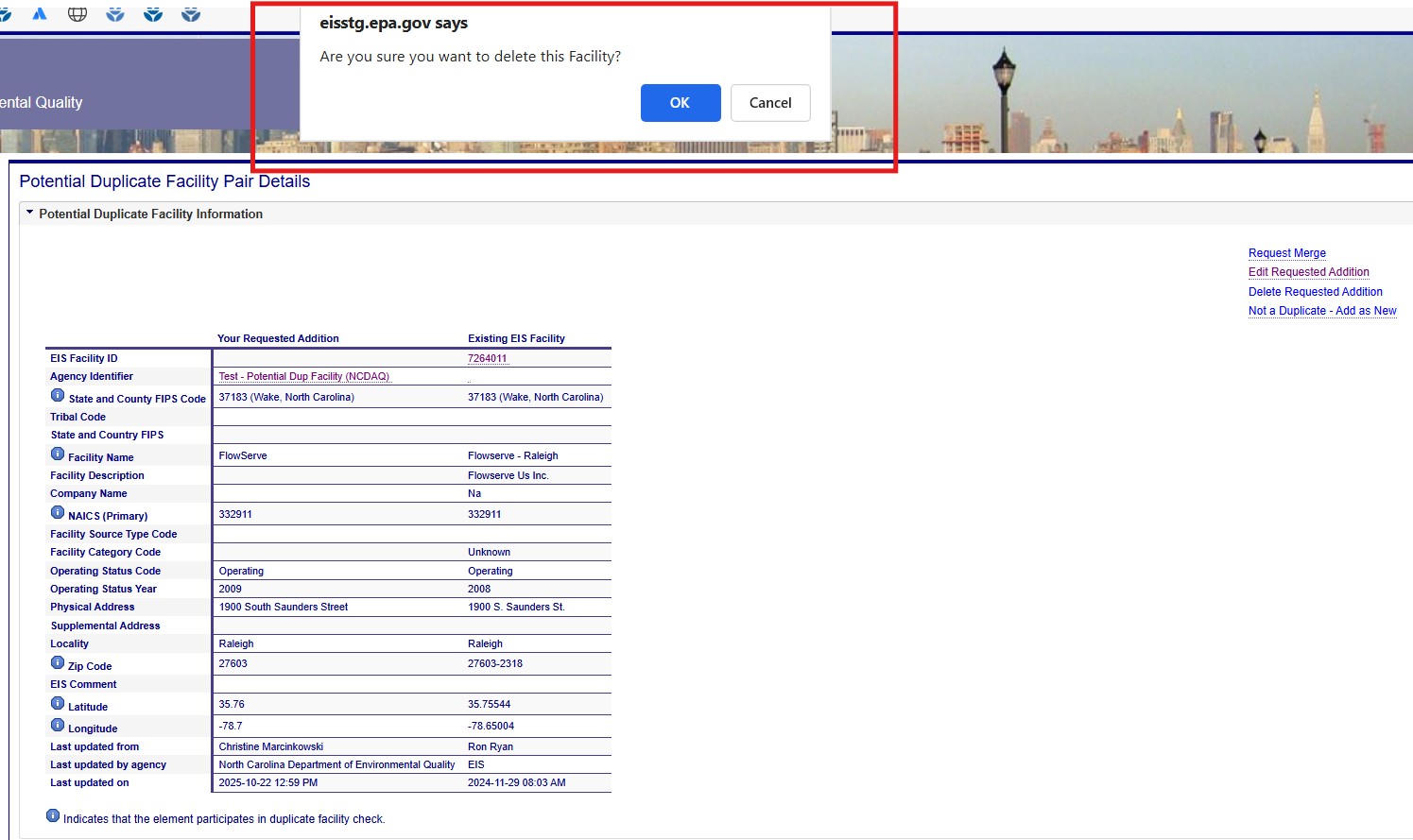Viewport: 1413px width, 840px height.
Task: Click info icon next to Zip Code
Action: (x=58, y=663)
